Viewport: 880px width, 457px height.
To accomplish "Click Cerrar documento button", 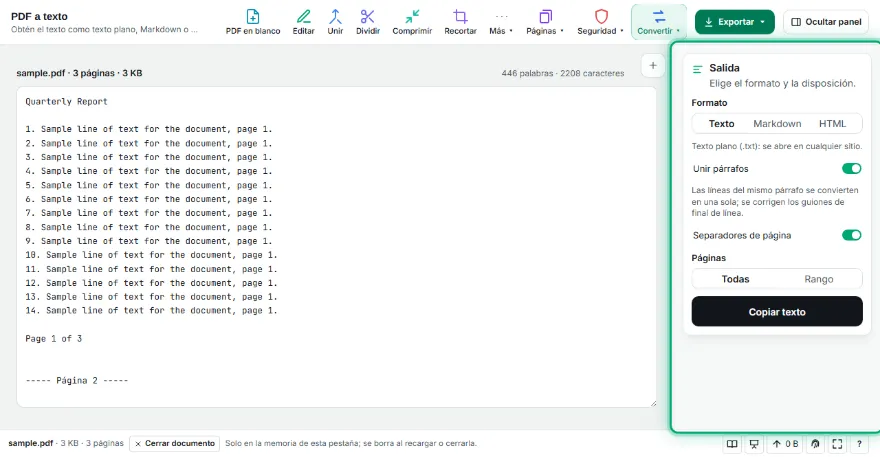I will pos(175,444).
